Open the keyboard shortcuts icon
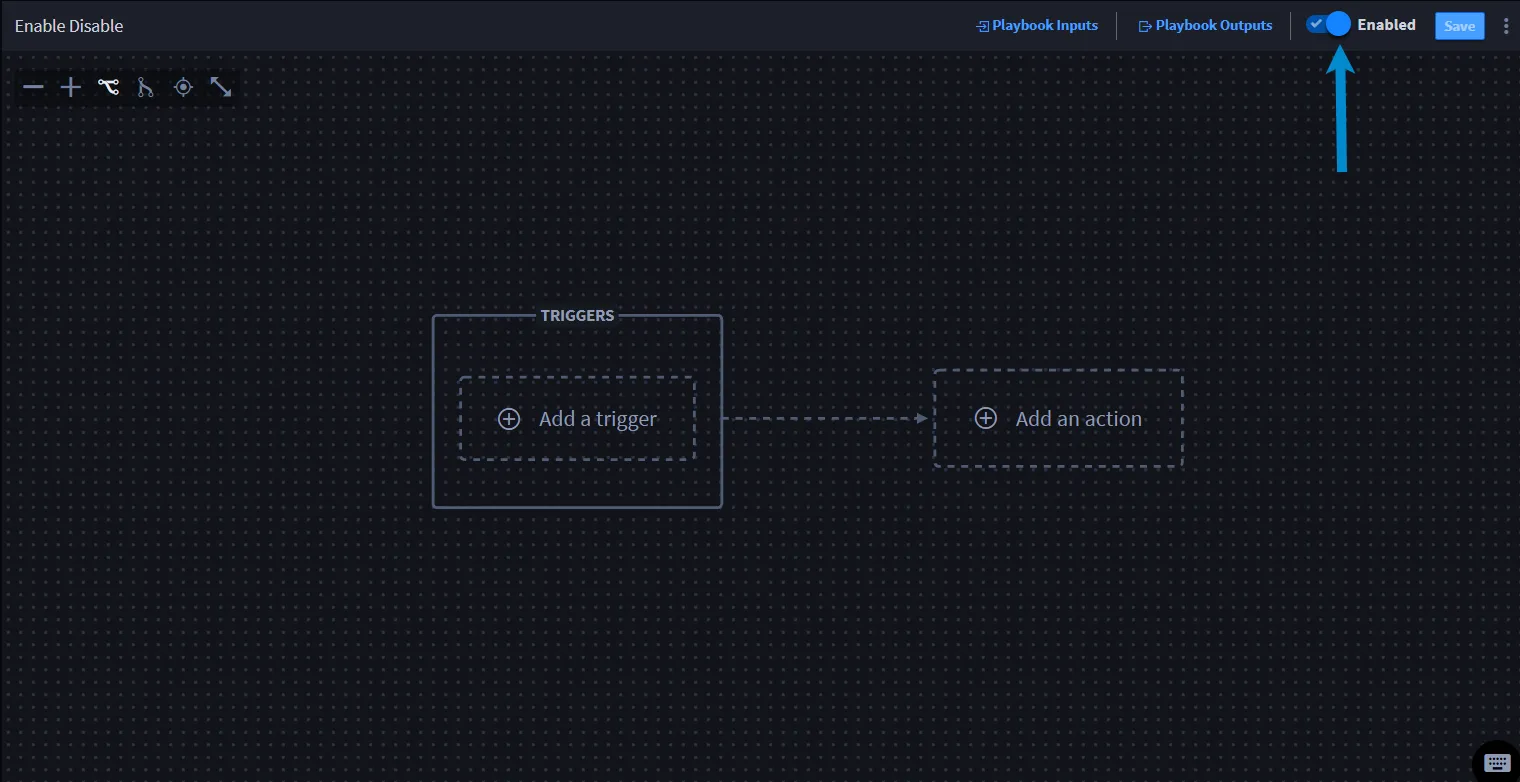Viewport: 1520px width, 782px height. 1497,763
